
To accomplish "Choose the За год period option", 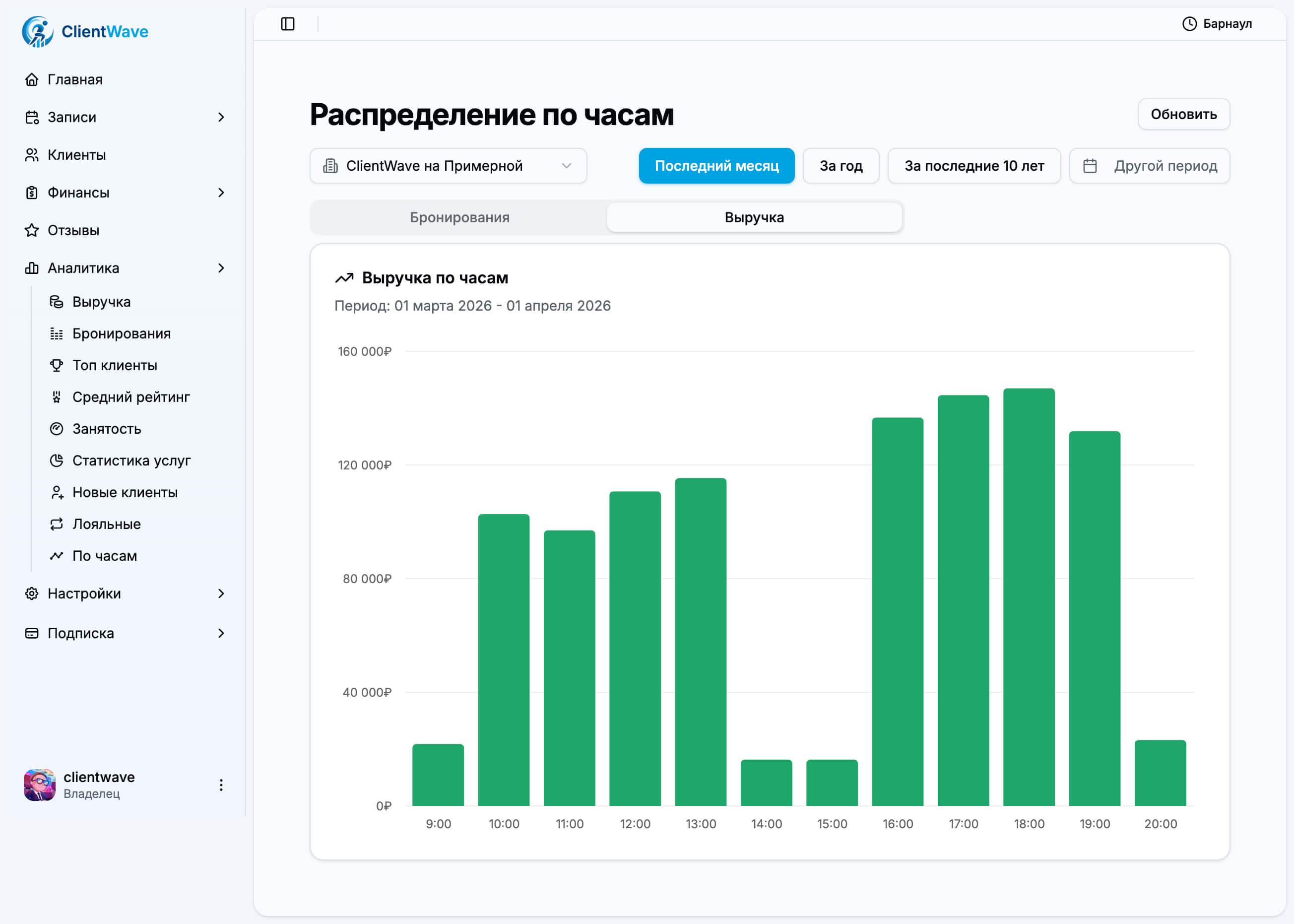I will tap(841, 166).
